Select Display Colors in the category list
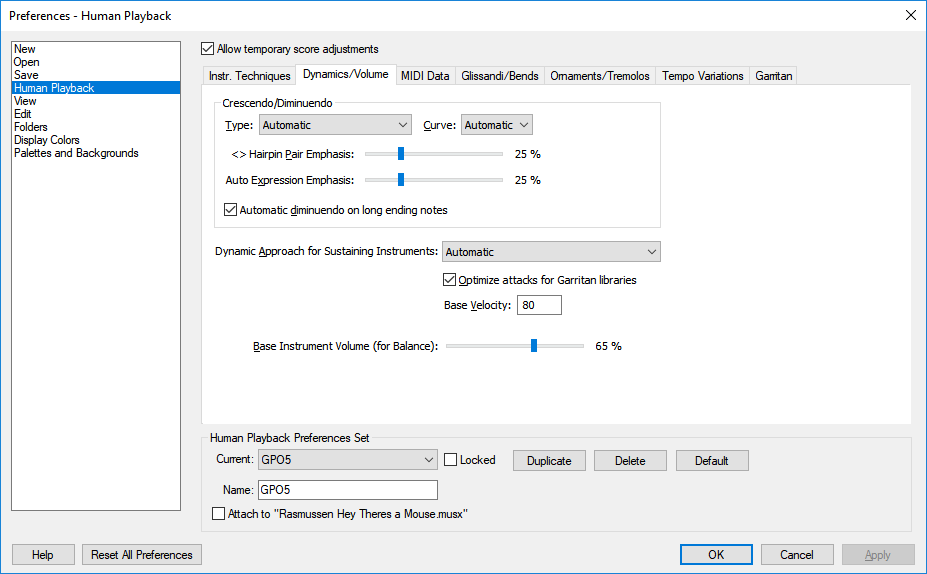The width and height of the screenshot is (927, 574). coord(47,140)
